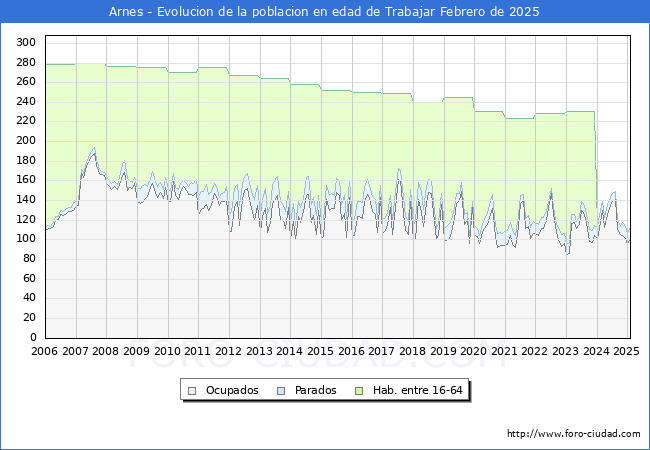The image size is (650, 450).
Task: Click the 2009 x-axis year label
Action: (136, 351)
